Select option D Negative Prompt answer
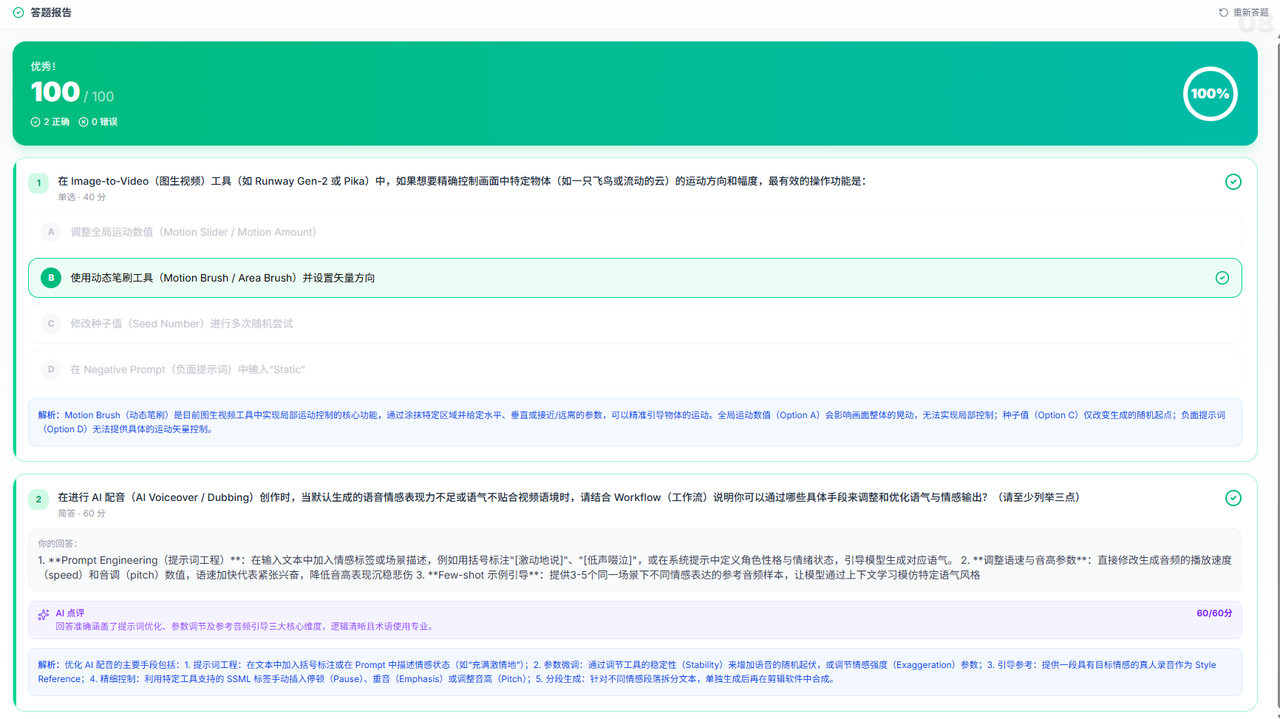The width and height of the screenshot is (1280, 719). coord(634,370)
